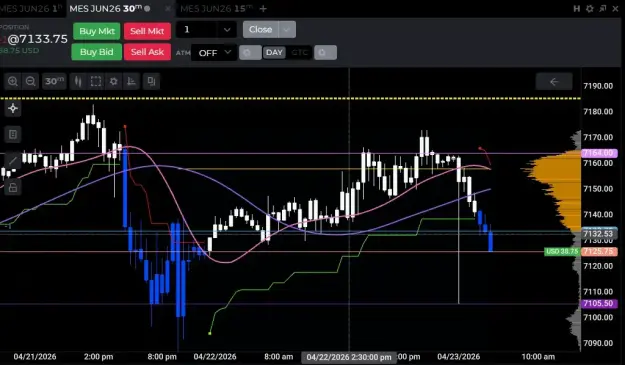
Task: Zoom out of the chart
Action: [x=30, y=81]
